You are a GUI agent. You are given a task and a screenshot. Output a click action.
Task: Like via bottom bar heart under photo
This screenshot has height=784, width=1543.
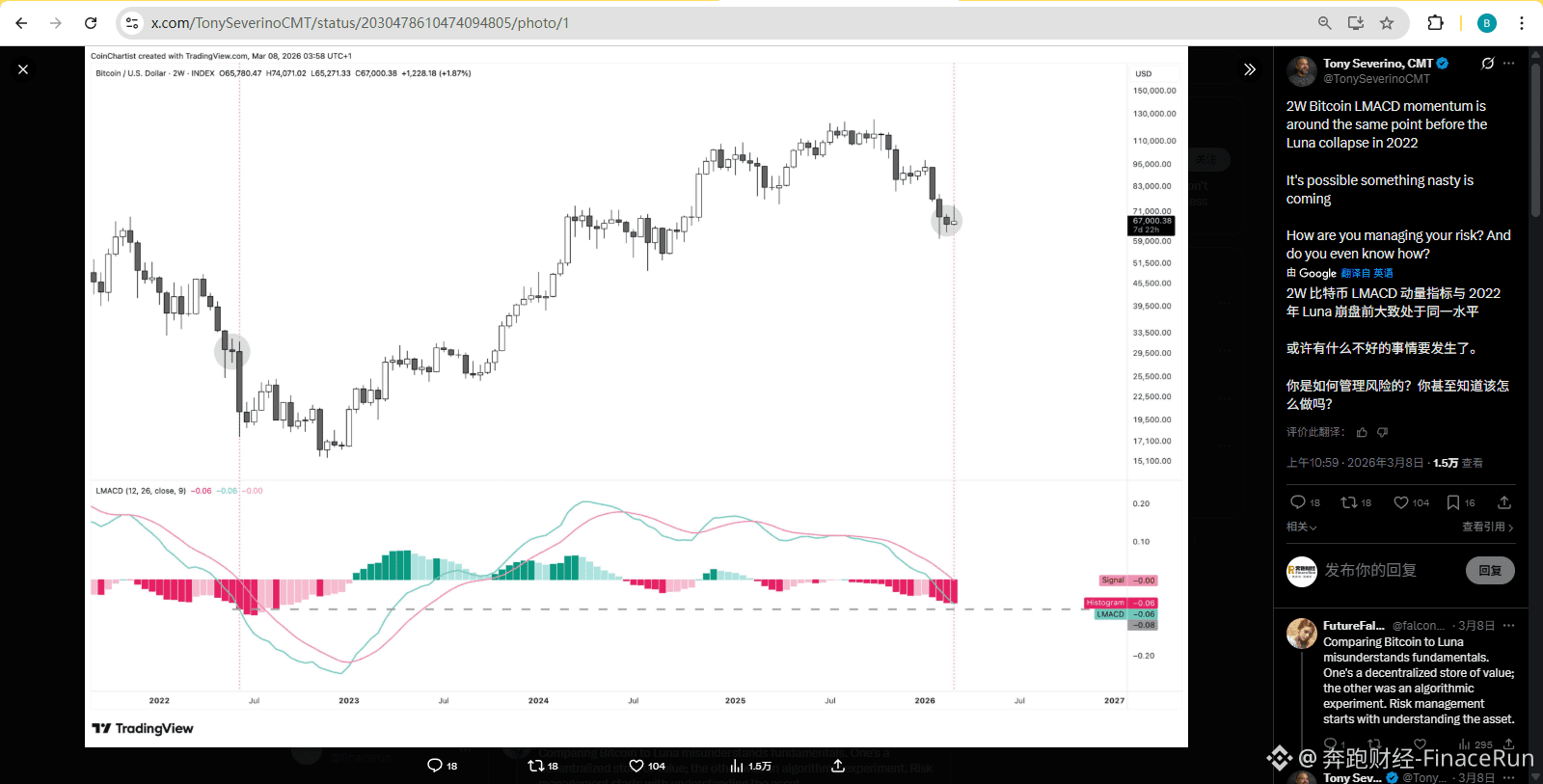pyautogui.click(x=647, y=766)
